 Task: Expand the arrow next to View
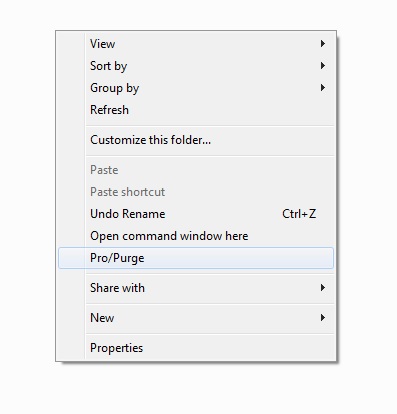click(x=322, y=44)
